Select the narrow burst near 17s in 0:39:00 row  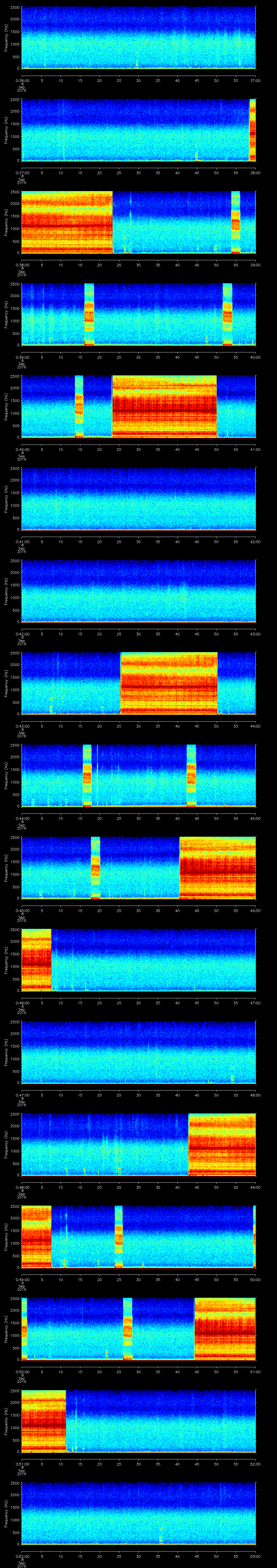pos(90,314)
